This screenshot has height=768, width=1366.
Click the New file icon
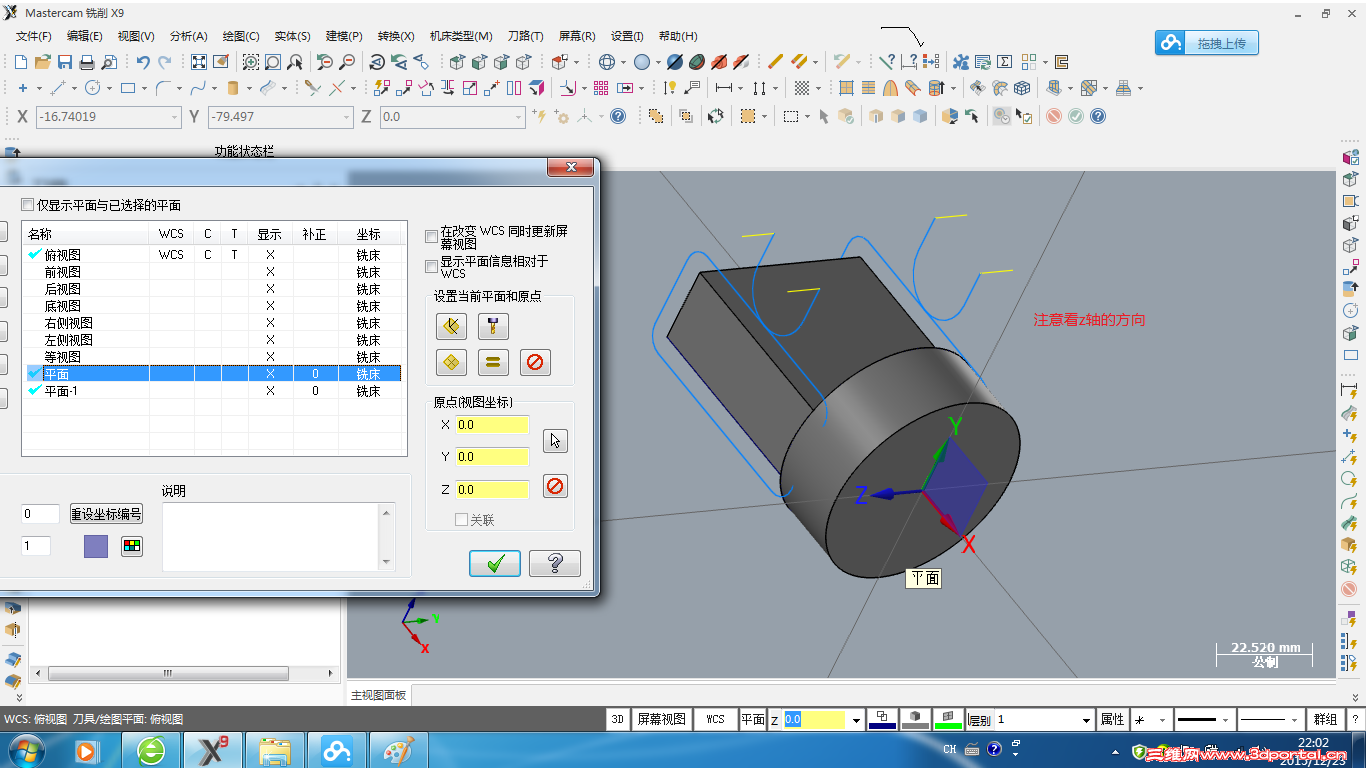(22, 62)
